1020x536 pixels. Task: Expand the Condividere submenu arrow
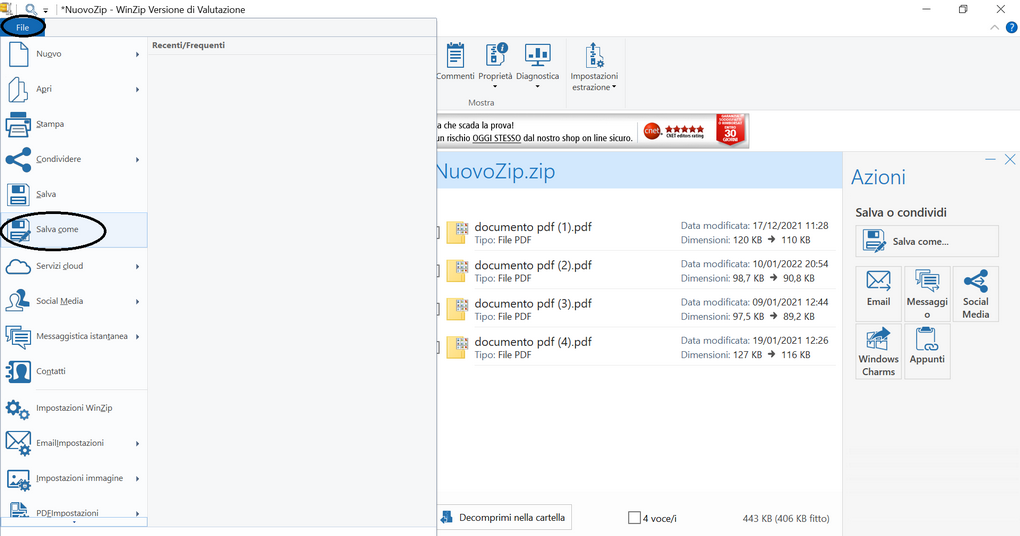pyautogui.click(x=137, y=160)
